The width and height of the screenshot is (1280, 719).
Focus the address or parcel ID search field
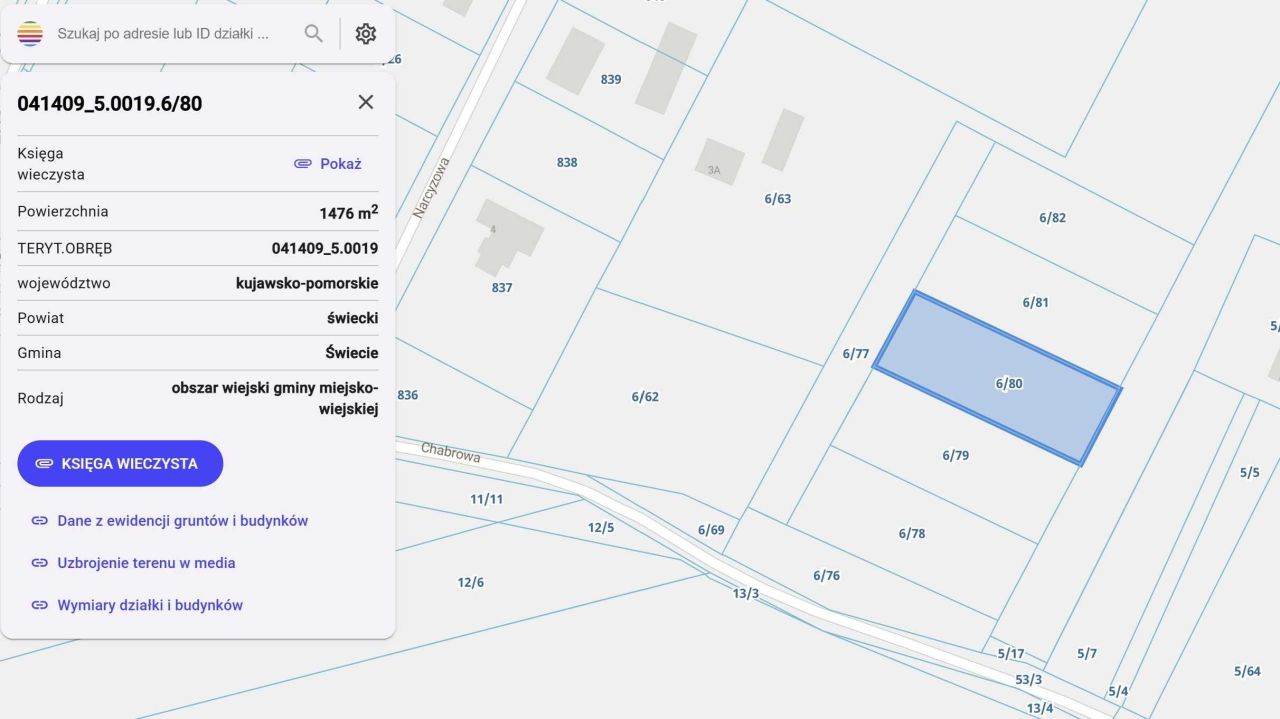164,34
